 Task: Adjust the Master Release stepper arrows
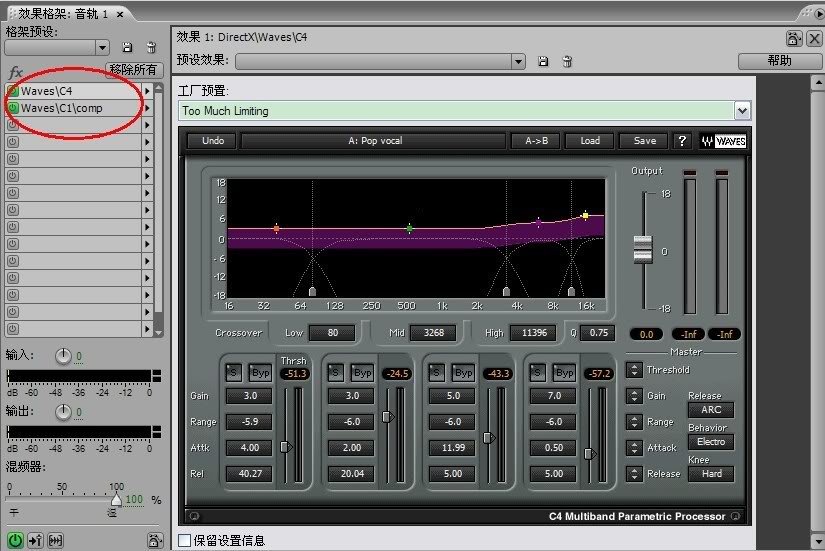pos(634,474)
